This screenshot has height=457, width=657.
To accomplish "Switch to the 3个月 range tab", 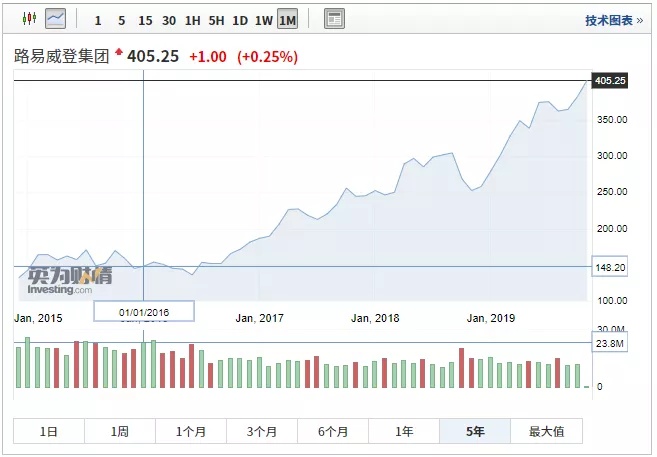I will coord(262,432).
